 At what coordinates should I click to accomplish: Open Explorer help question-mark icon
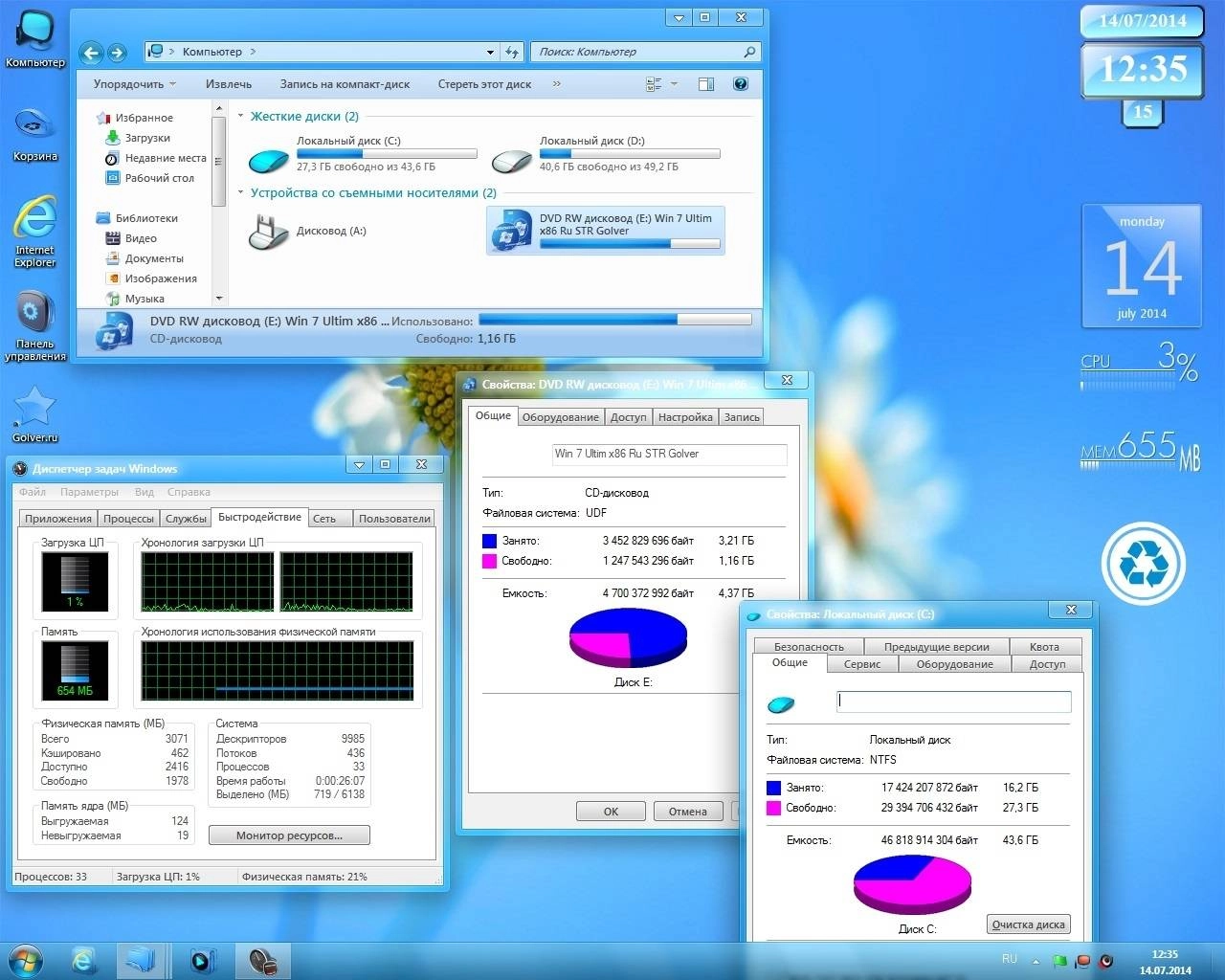click(x=740, y=84)
